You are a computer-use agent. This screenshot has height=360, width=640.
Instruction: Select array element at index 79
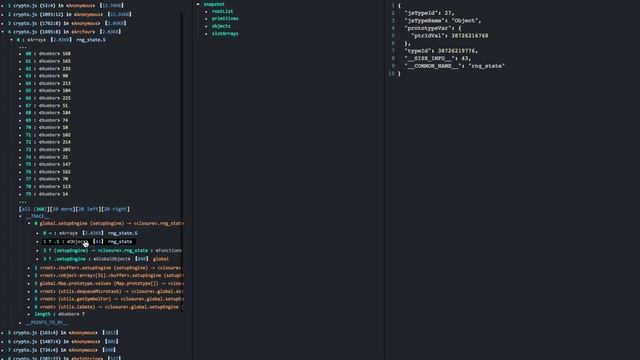(x=47, y=194)
